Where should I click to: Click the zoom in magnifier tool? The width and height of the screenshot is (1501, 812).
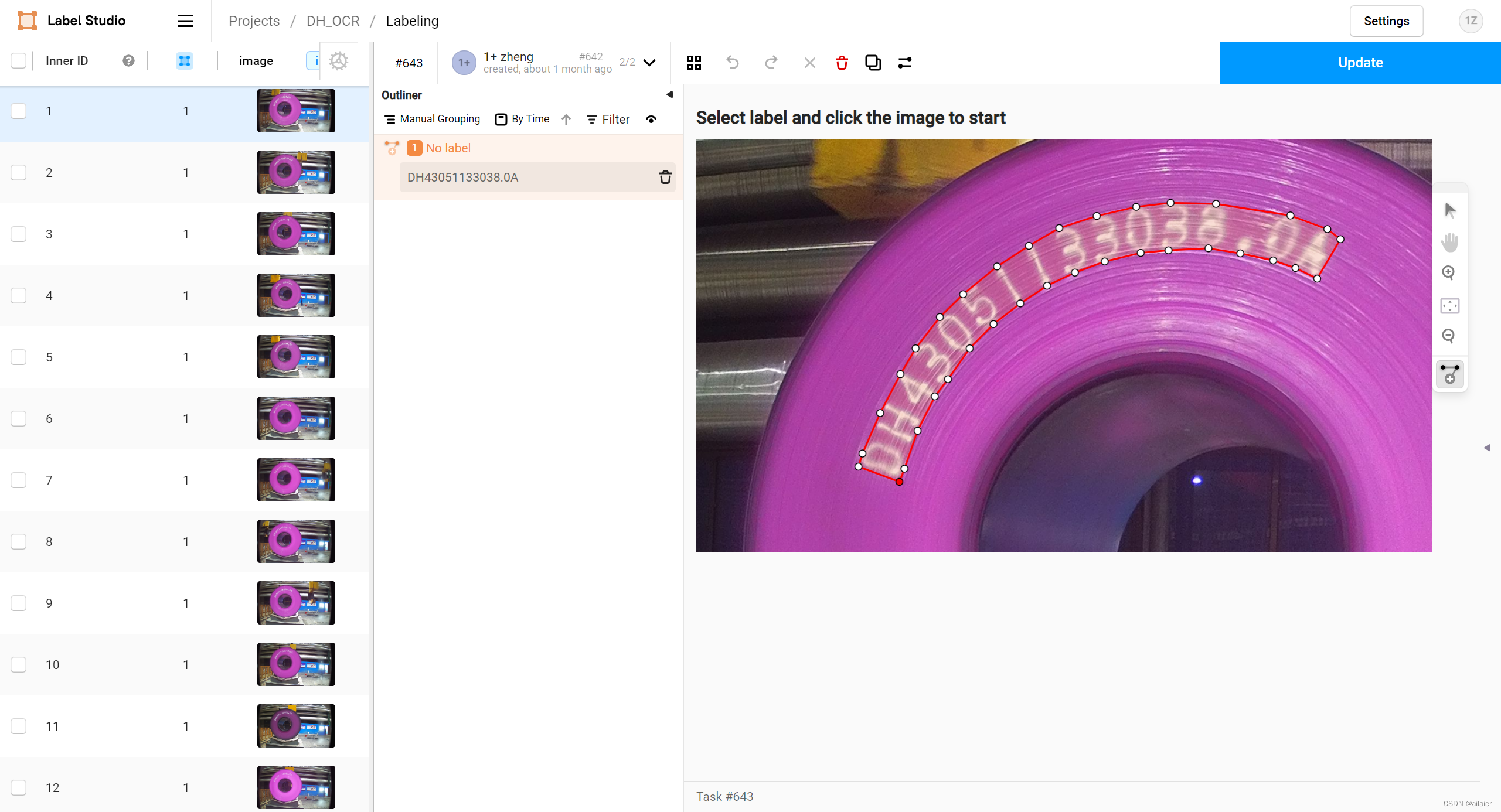[x=1448, y=272]
